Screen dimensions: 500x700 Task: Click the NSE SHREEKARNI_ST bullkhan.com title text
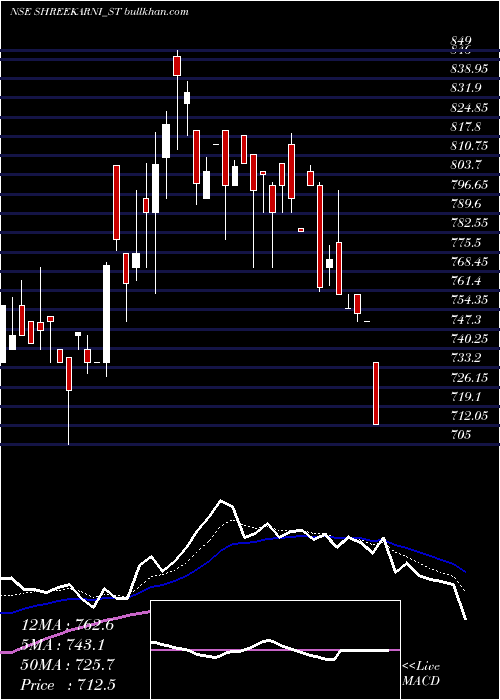(x=99, y=12)
